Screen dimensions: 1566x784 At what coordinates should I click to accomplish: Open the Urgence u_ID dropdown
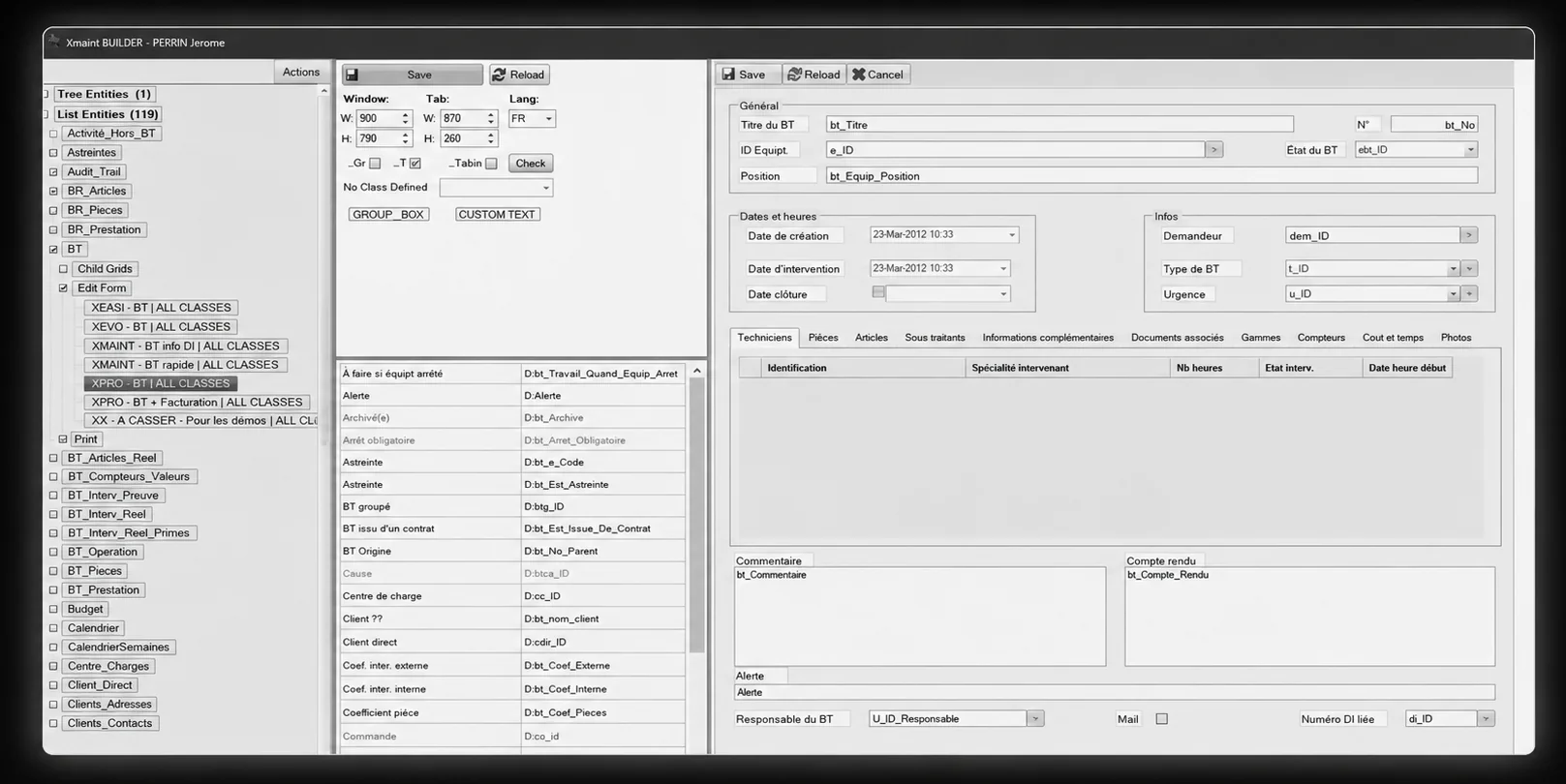click(x=1453, y=294)
